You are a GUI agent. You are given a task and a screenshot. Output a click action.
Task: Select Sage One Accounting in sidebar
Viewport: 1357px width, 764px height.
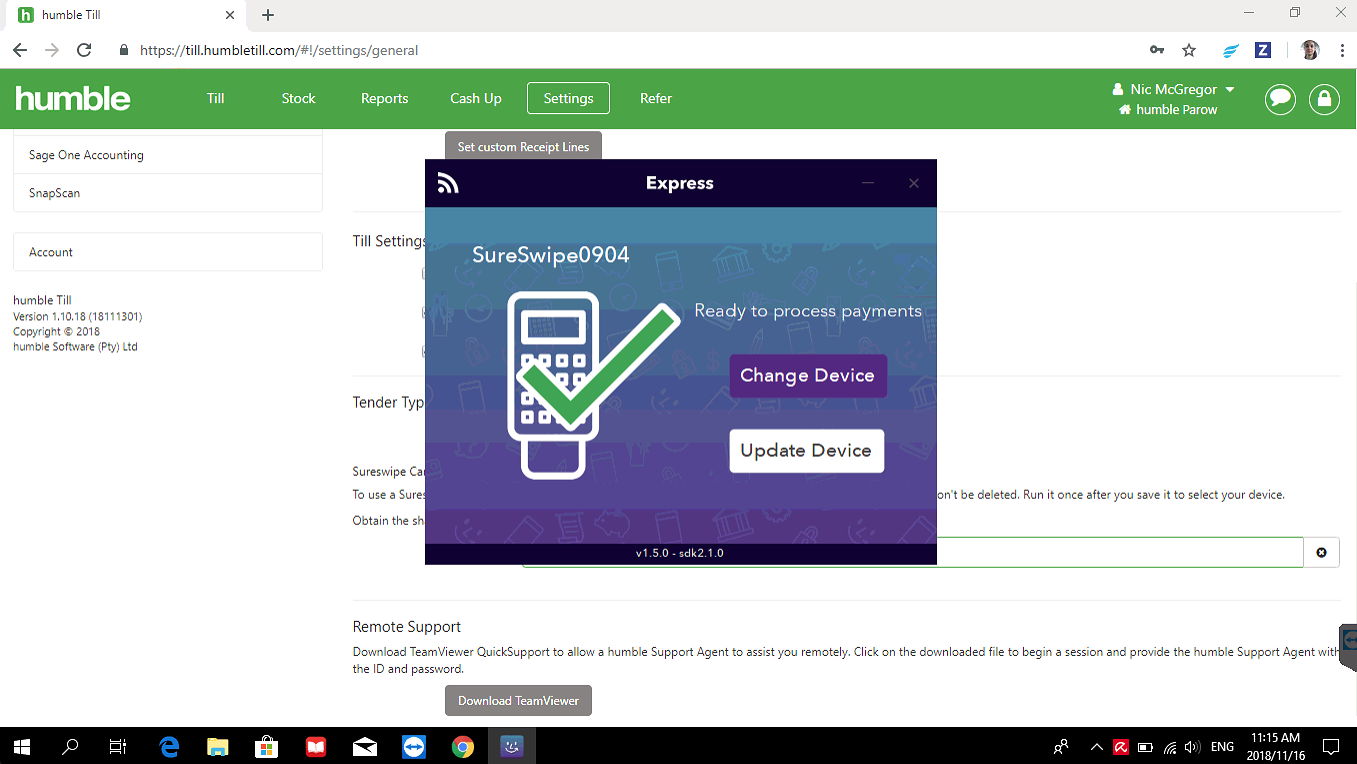coord(168,155)
